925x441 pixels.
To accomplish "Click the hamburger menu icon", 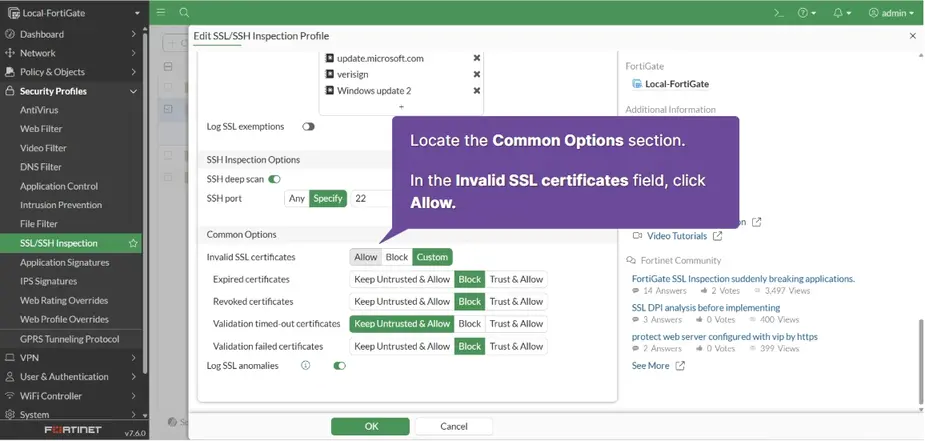I will 161,12.
